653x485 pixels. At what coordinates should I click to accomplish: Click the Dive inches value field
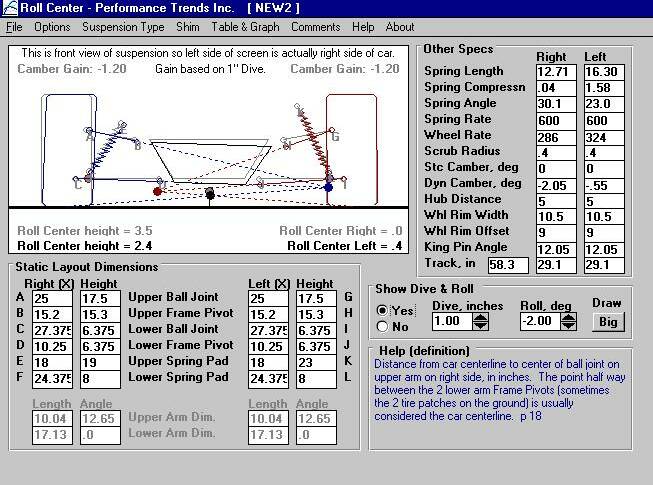pos(449,321)
